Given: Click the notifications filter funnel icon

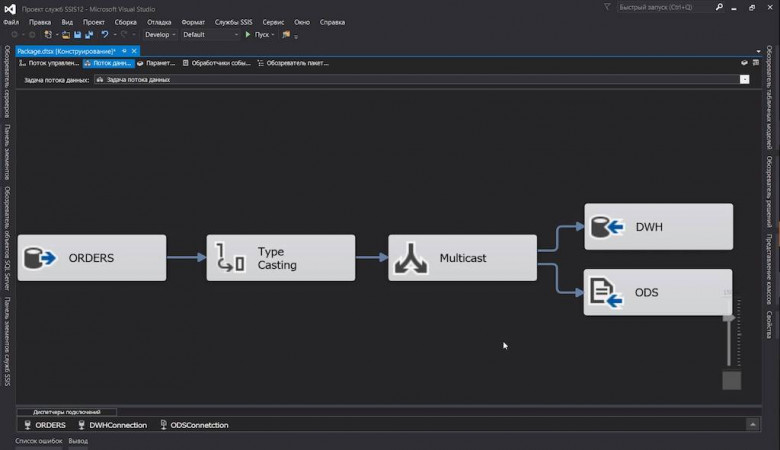Looking at the screenshot, I should pyautogui.click(x=607, y=7).
